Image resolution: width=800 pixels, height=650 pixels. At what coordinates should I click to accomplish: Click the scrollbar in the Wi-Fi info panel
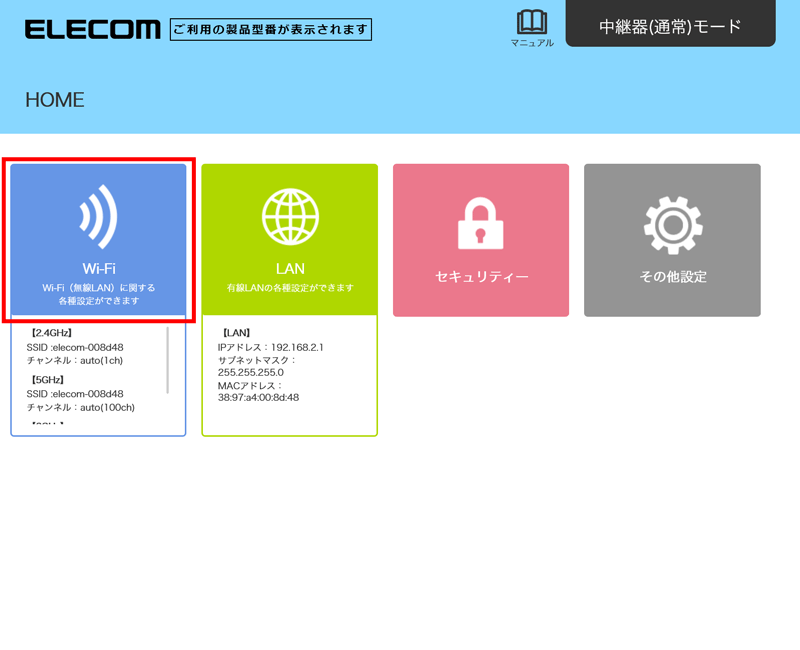click(167, 360)
